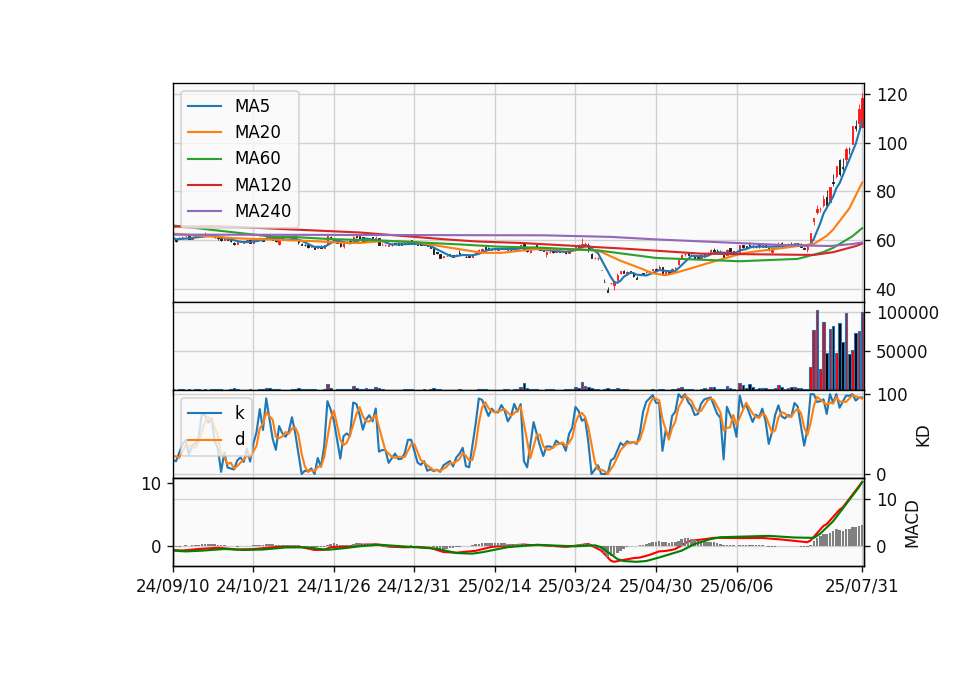
Task: Click the MACD axis title
Action: pyautogui.click(x=912, y=524)
